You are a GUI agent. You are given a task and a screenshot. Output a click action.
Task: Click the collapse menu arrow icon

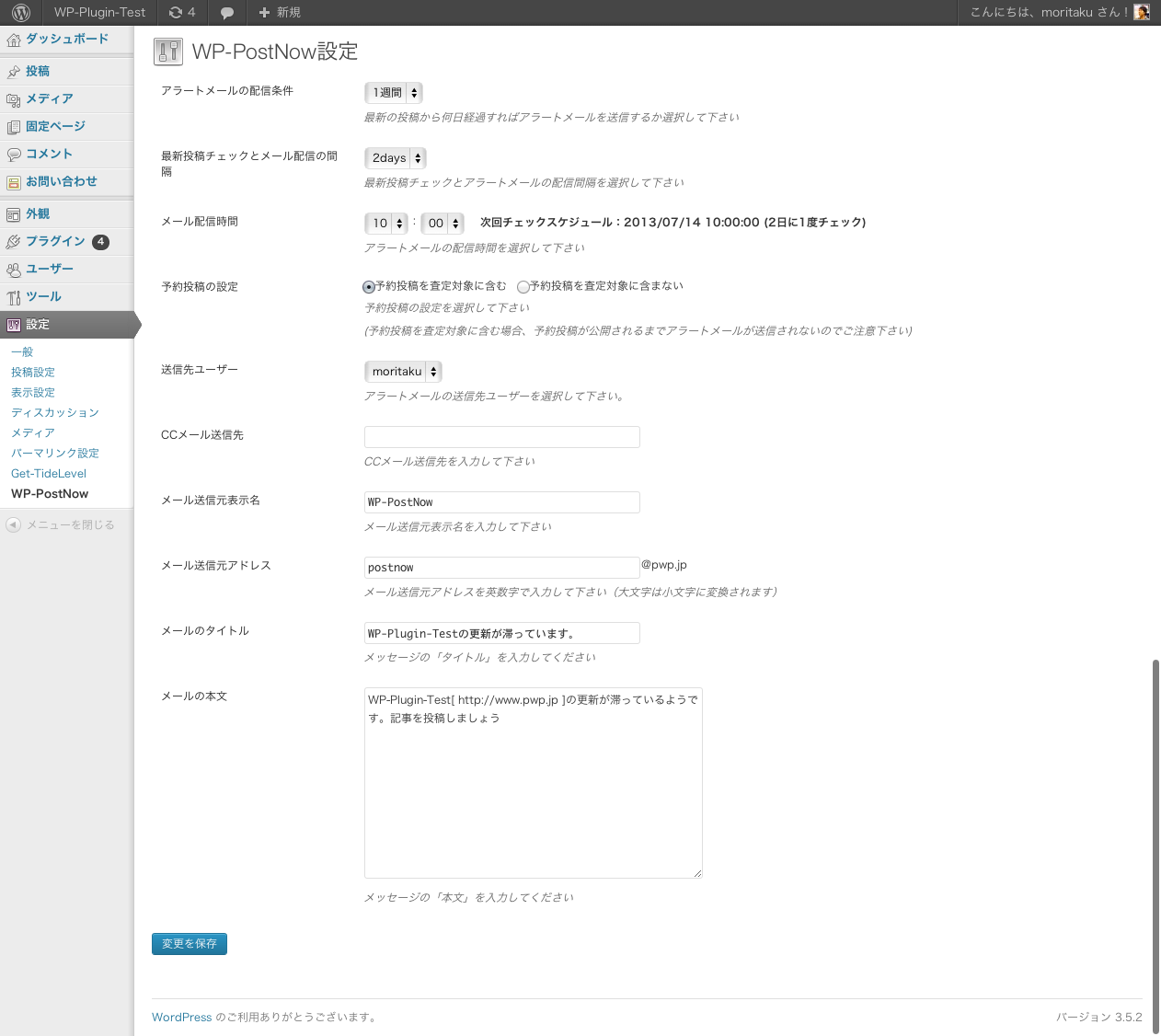[13, 524]
